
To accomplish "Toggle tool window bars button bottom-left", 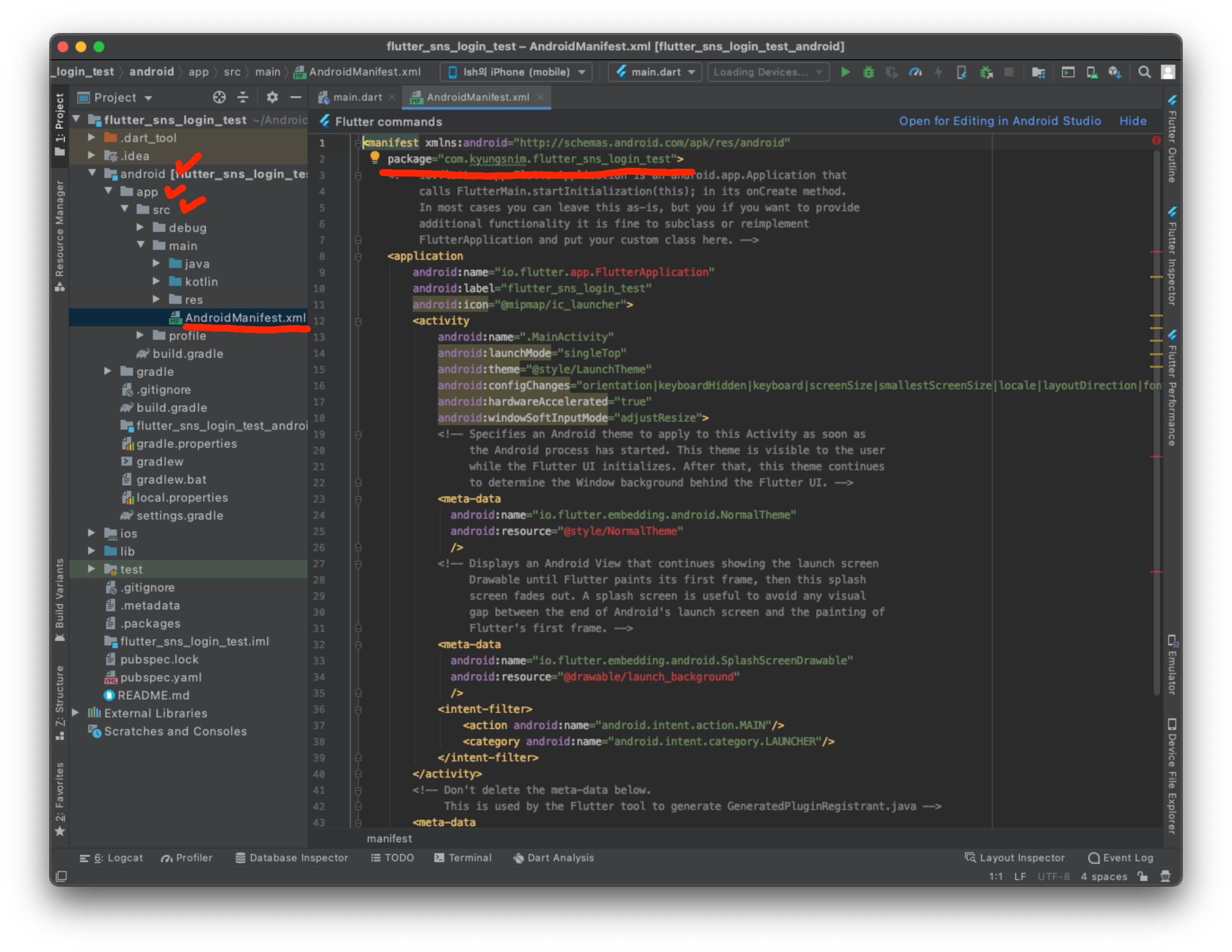I will tap(62, 876).
